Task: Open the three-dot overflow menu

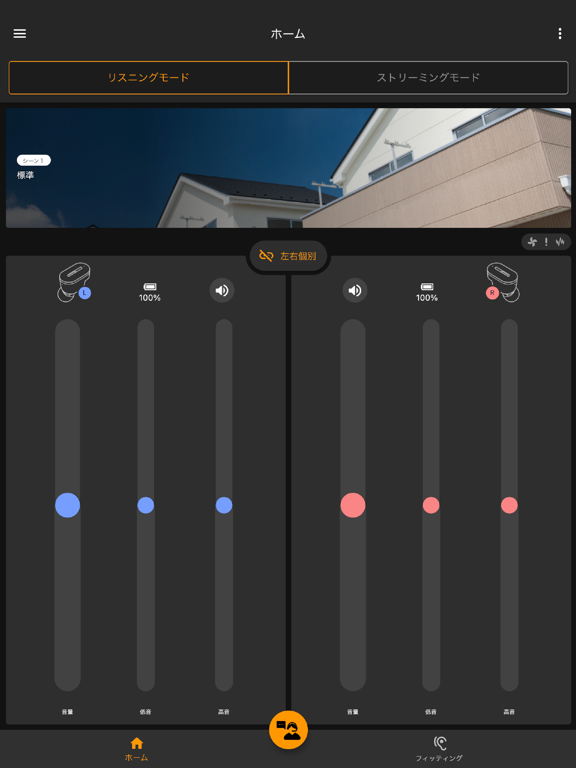Action: pos(560,33)
